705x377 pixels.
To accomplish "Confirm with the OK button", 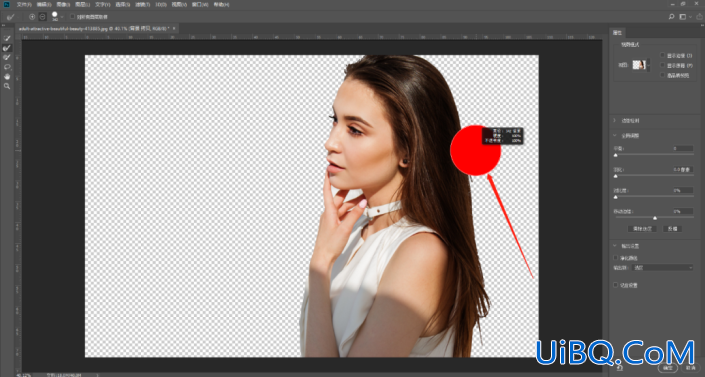I will coord(668,368).
